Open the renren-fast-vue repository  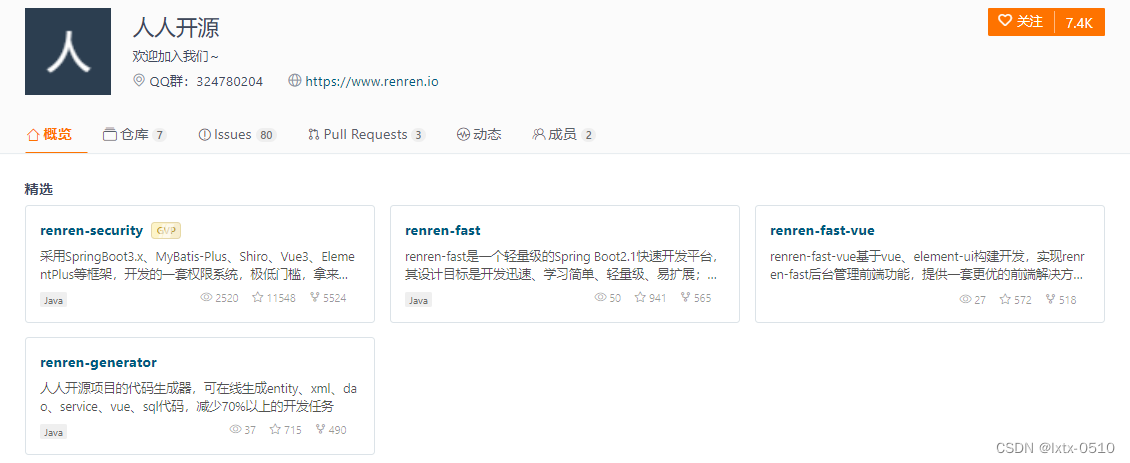click(x=822, y=231)
